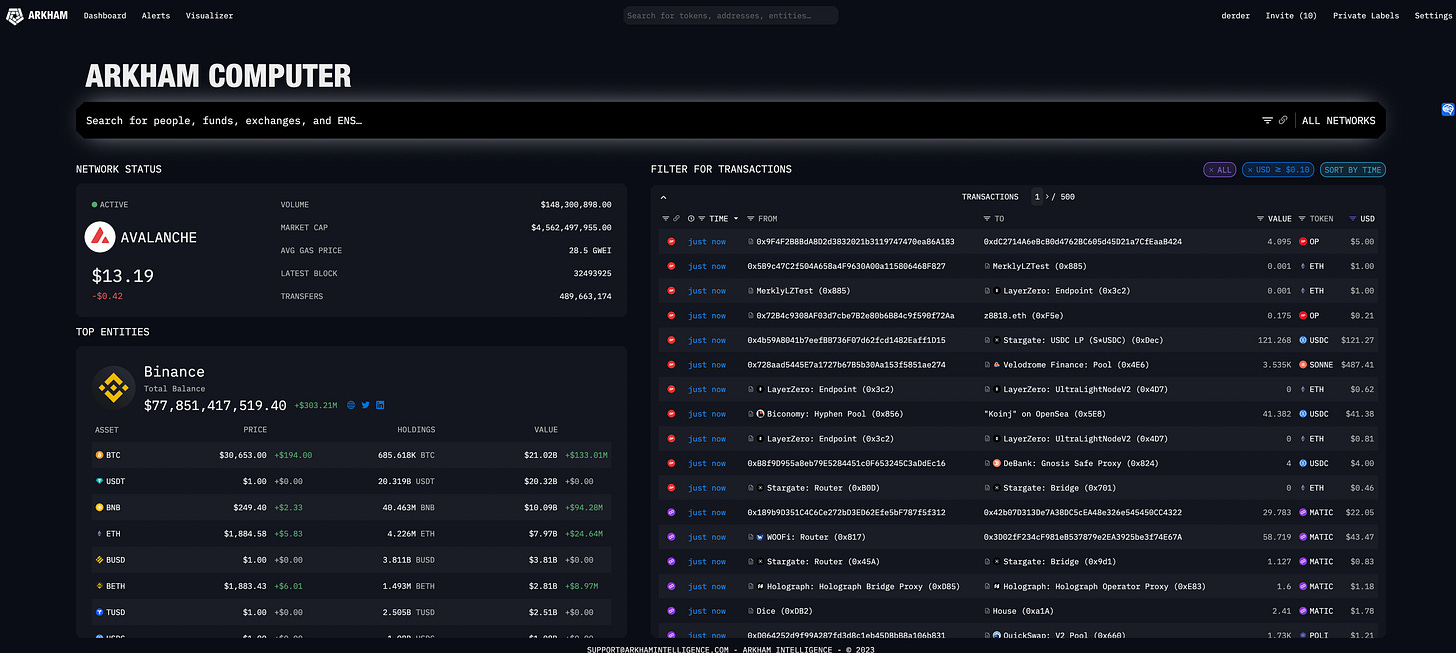Click the purple filter icon beside USD header
This screenshot has width=1456, height=653.
point(1353,218)
